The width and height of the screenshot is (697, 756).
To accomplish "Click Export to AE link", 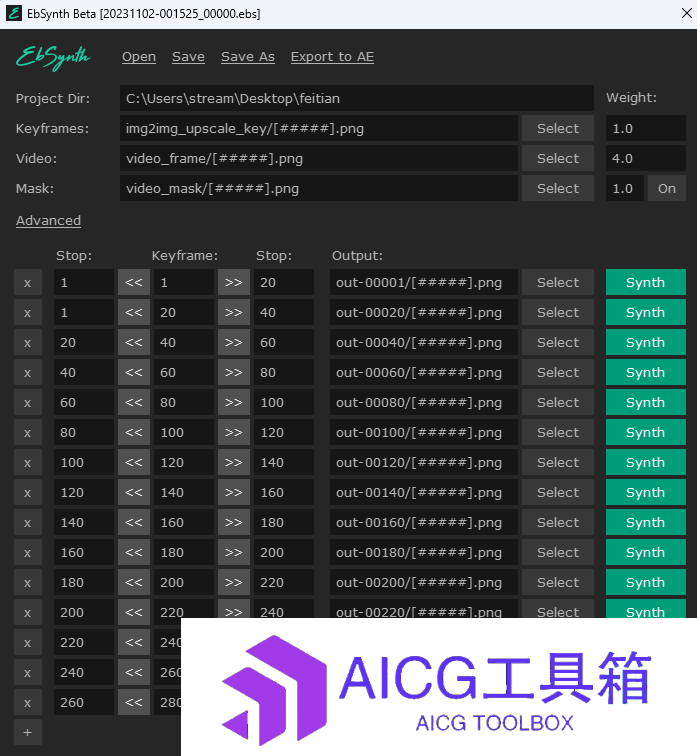I will pyautogui.click(x=332, y=57).
